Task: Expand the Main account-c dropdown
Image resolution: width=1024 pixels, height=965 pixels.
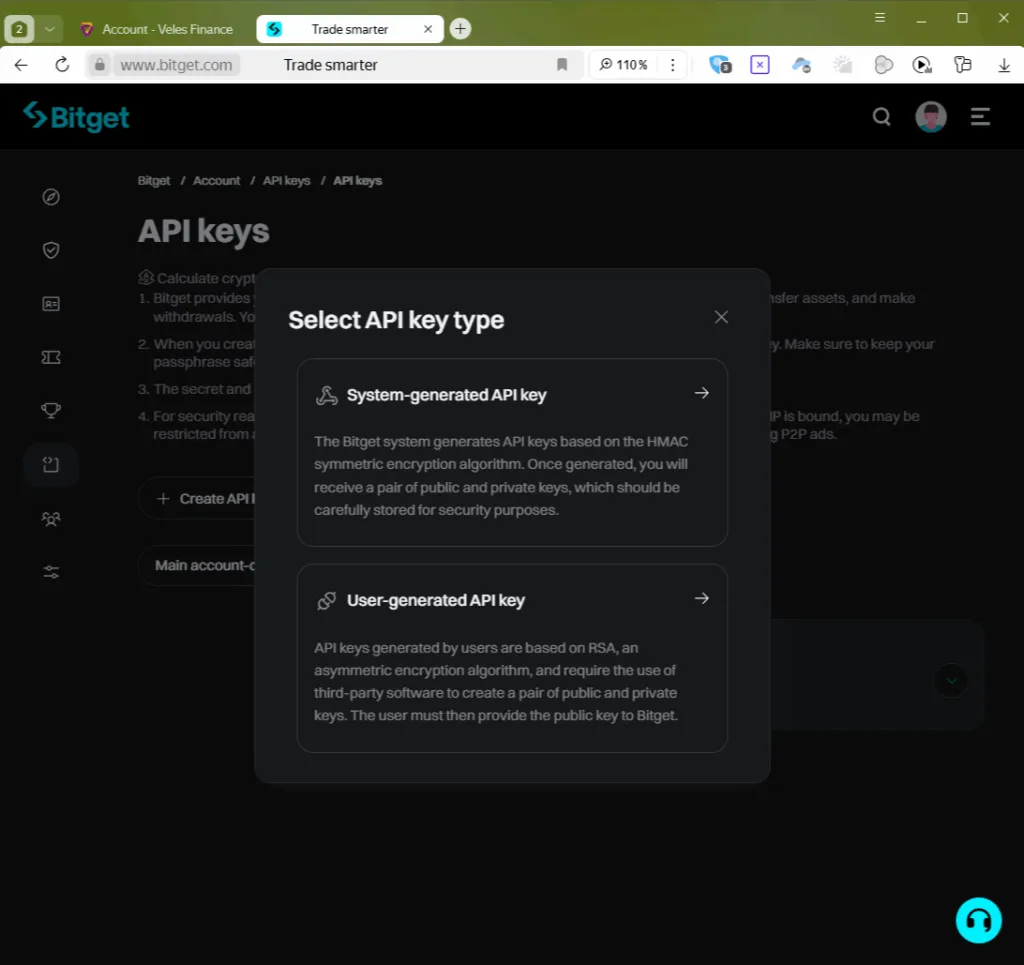Action: click(x=205, y=565)
